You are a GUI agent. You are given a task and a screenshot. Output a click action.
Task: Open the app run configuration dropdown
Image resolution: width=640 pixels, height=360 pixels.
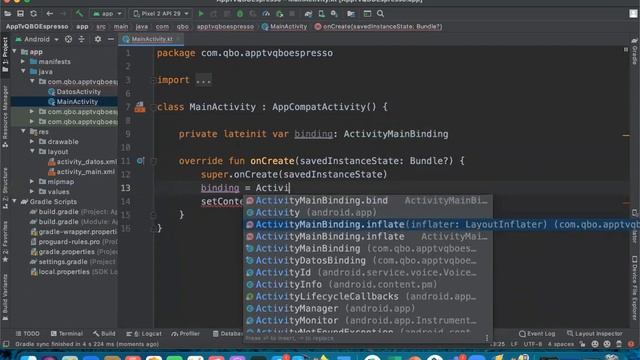click(107, 13)
